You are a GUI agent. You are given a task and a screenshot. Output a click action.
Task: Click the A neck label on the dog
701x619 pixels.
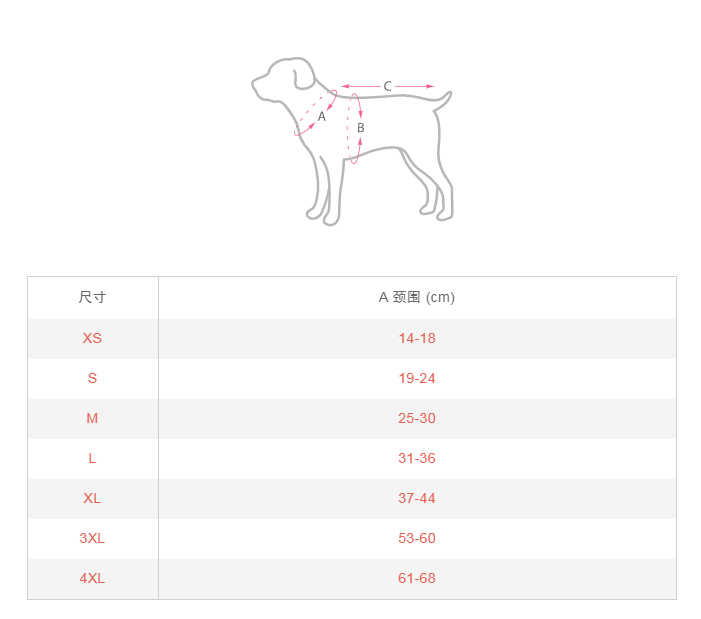point(322,117)
